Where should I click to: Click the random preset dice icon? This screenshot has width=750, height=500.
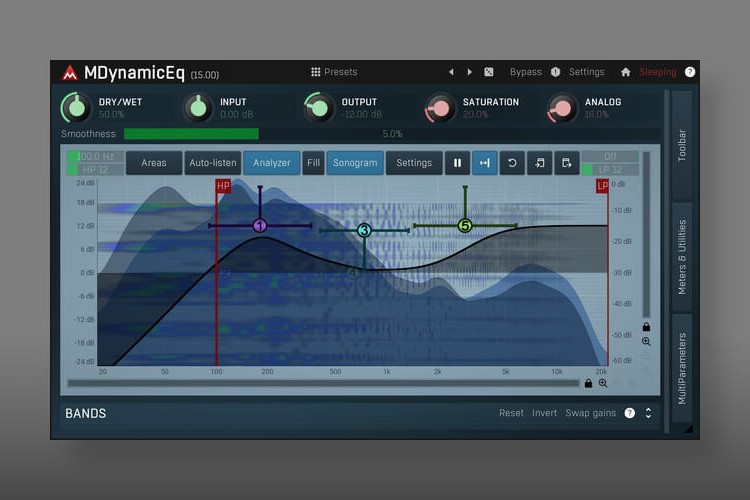coord(488,72)
